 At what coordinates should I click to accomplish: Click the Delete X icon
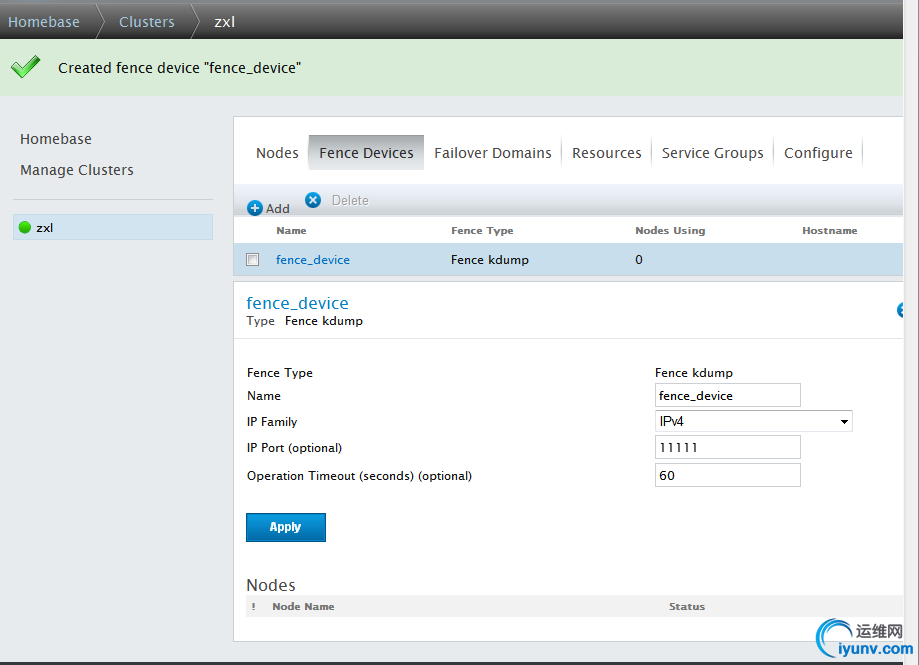pyautogui.click(x=313, y=200)
